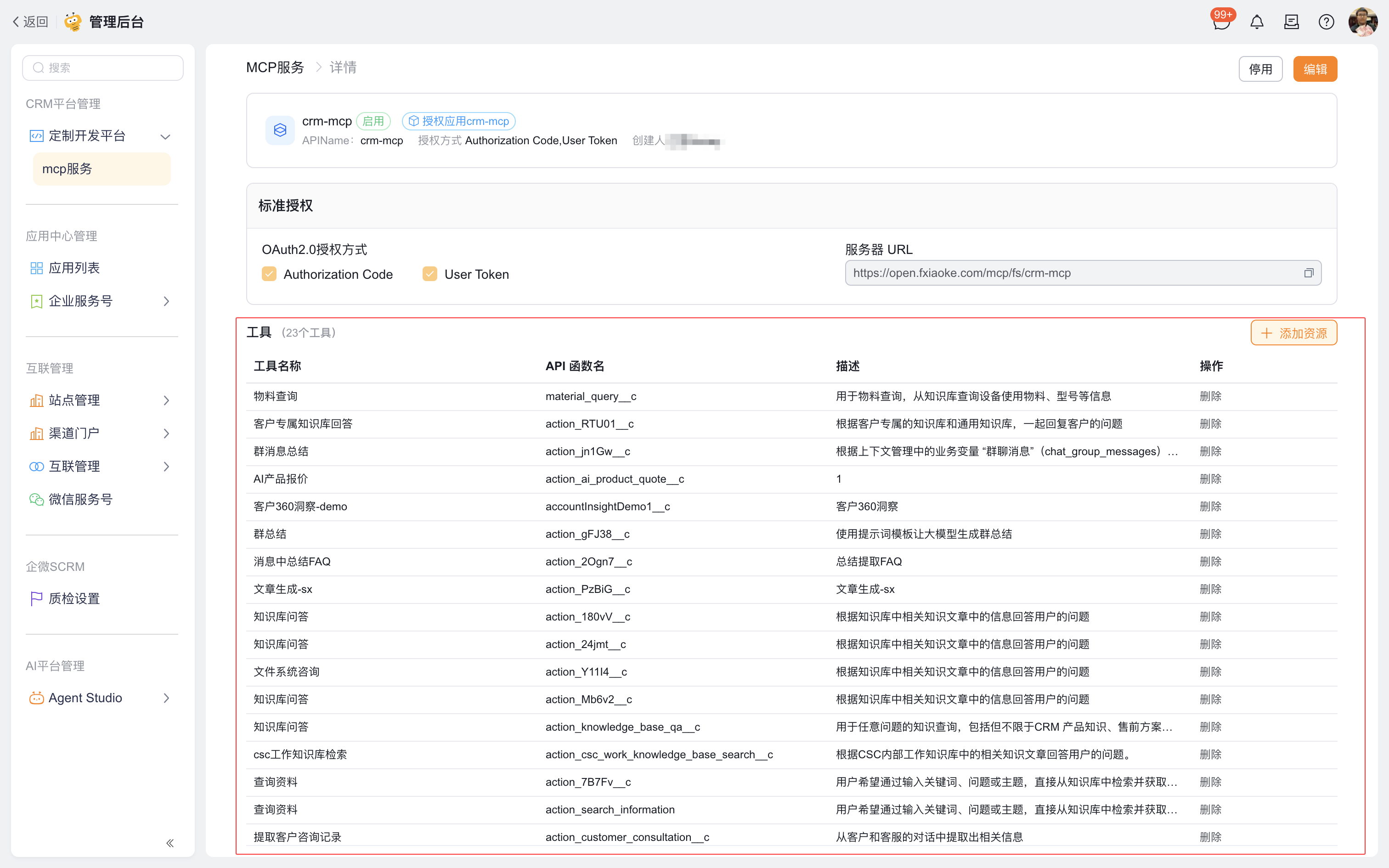Expand the 企业服务号 sidebar item
This screenshot has height=868, width=1389.
point(166,301)
